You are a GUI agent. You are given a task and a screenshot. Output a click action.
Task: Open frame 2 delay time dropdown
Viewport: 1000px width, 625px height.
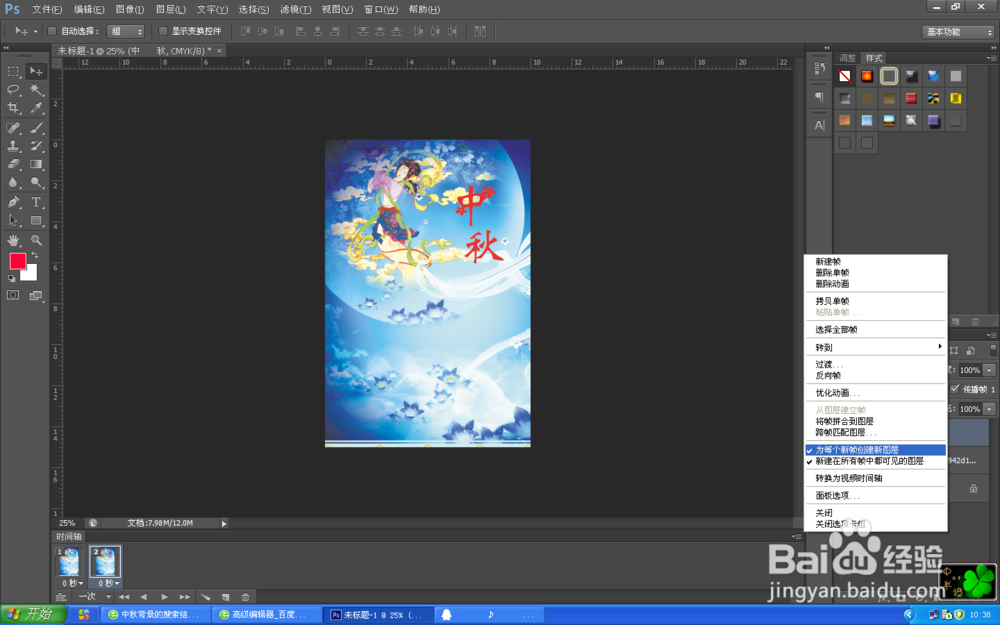pyautogui.click(x=108, y=583)
